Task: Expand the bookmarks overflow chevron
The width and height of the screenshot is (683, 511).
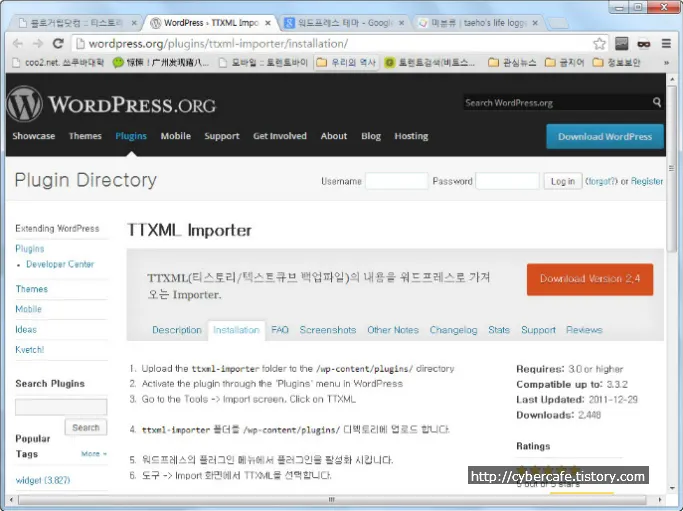Action: tap(666, 63)
